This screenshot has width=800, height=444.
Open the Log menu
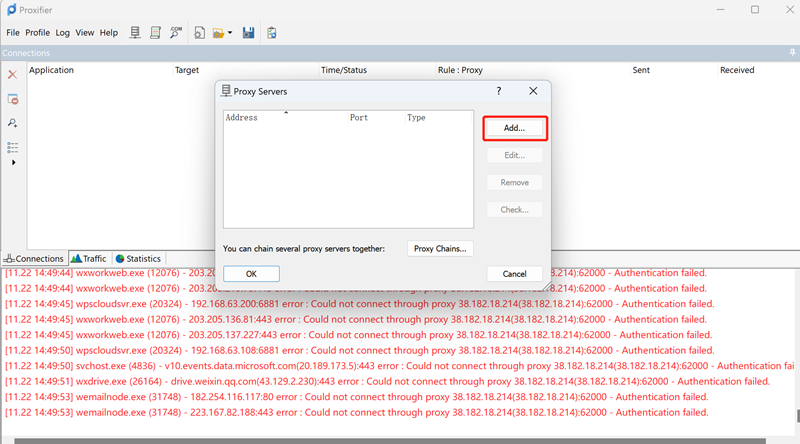pyautogui.click(x=62, y=33)
